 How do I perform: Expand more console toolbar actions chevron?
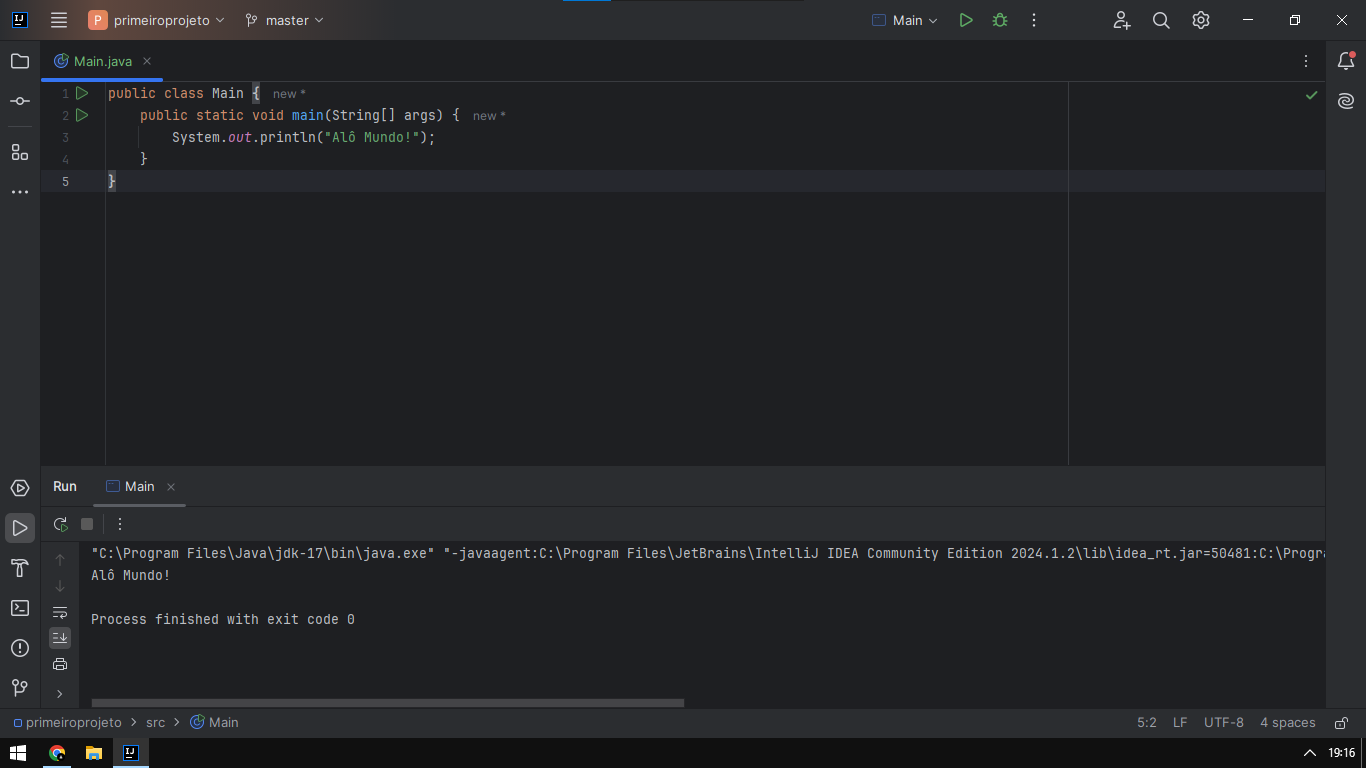click(x=60, y=693)
